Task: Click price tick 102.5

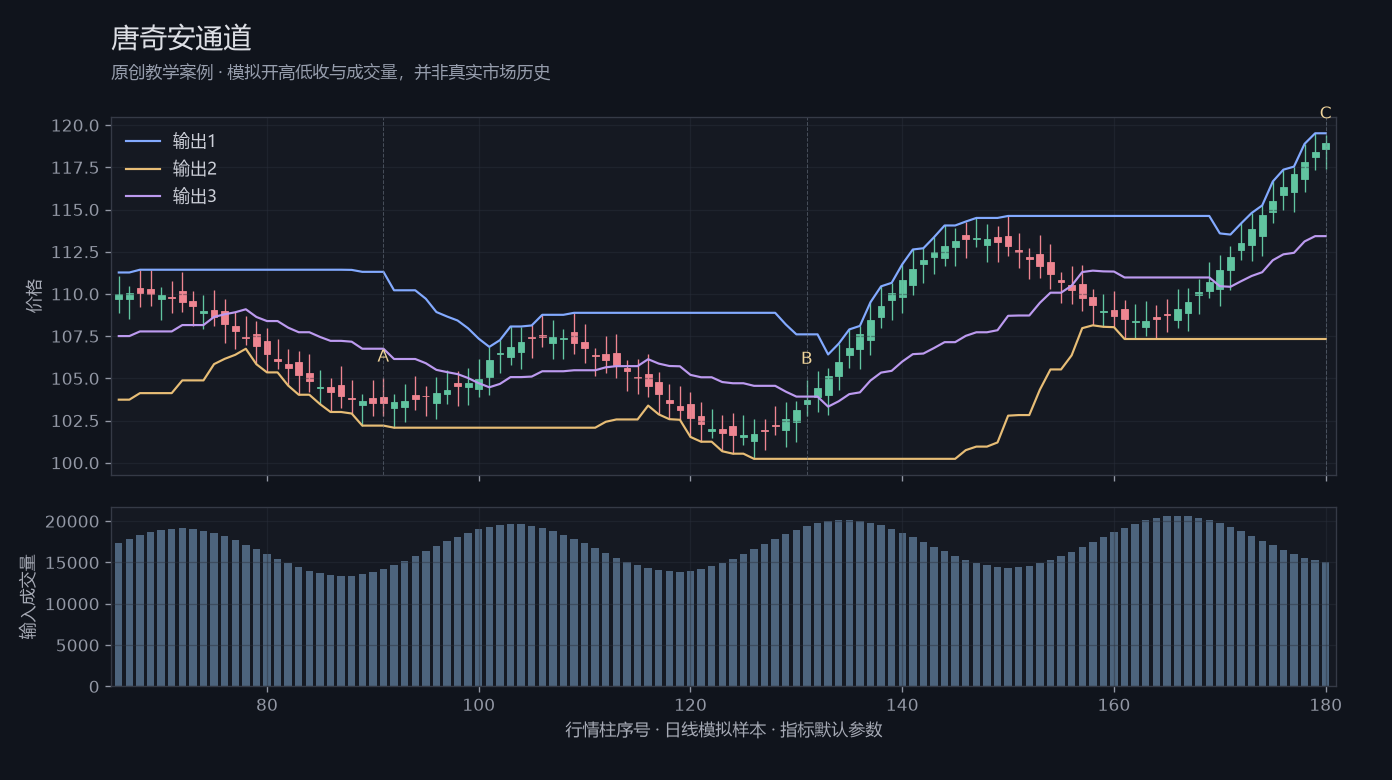Action: (75, 421)
